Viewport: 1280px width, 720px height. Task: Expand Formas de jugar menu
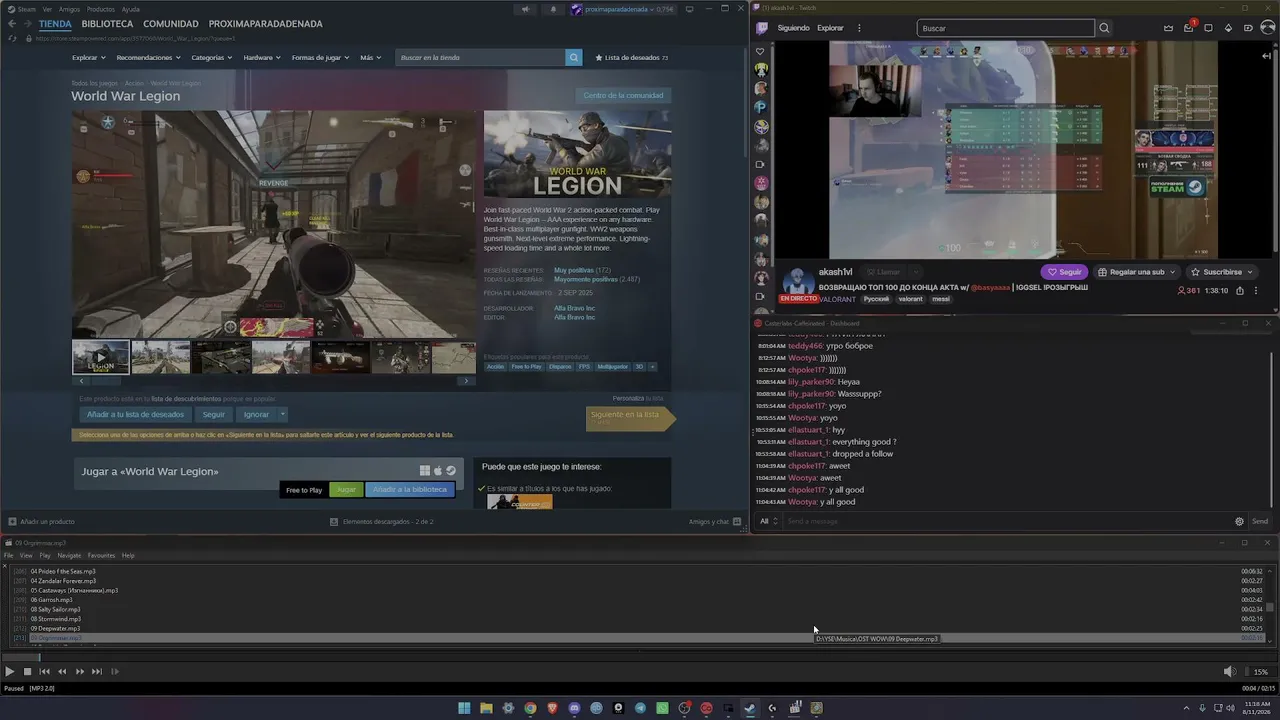(x=320, y=58)
